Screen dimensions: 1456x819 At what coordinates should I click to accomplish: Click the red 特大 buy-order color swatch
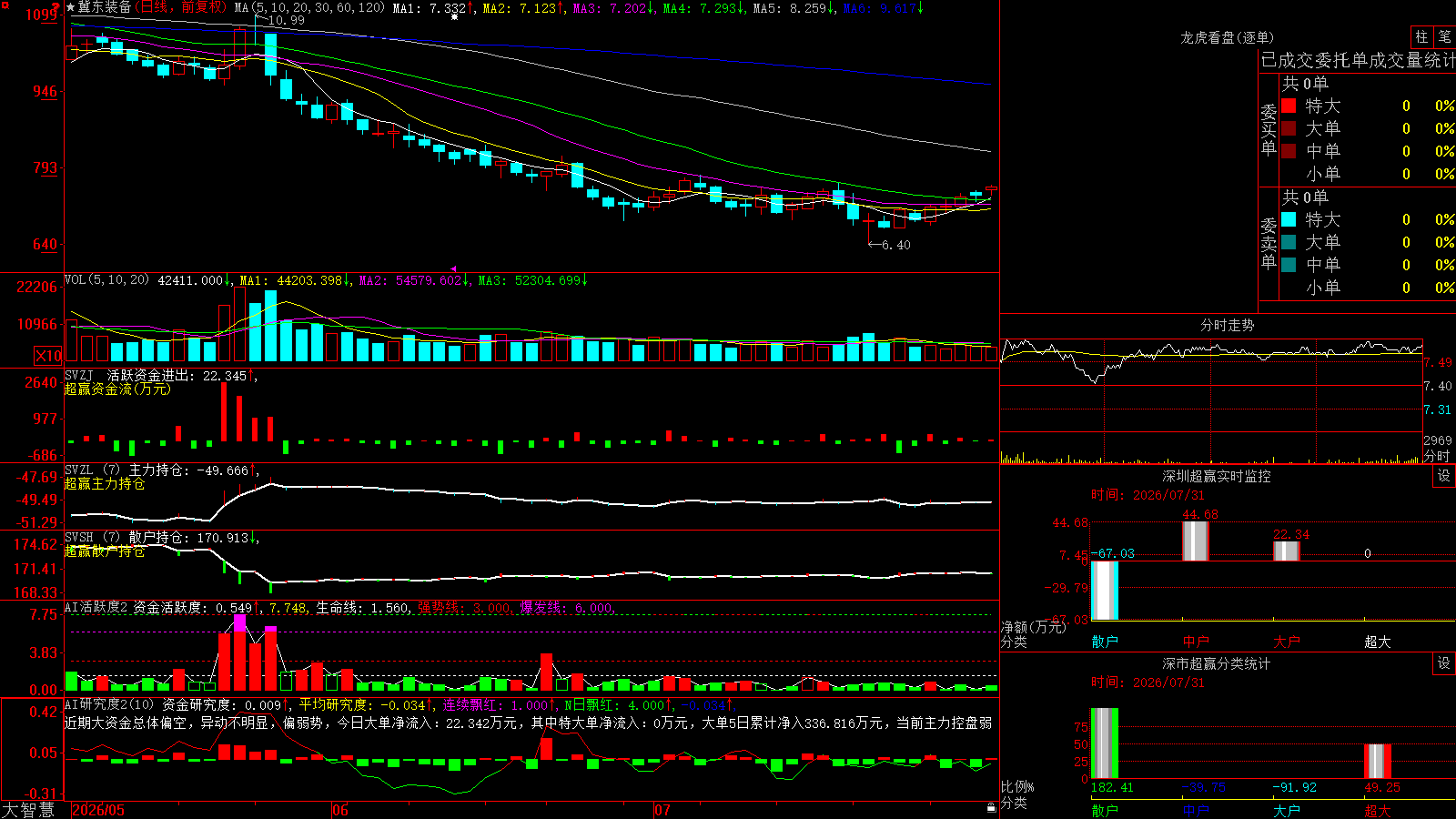(x=1289, y=106)
